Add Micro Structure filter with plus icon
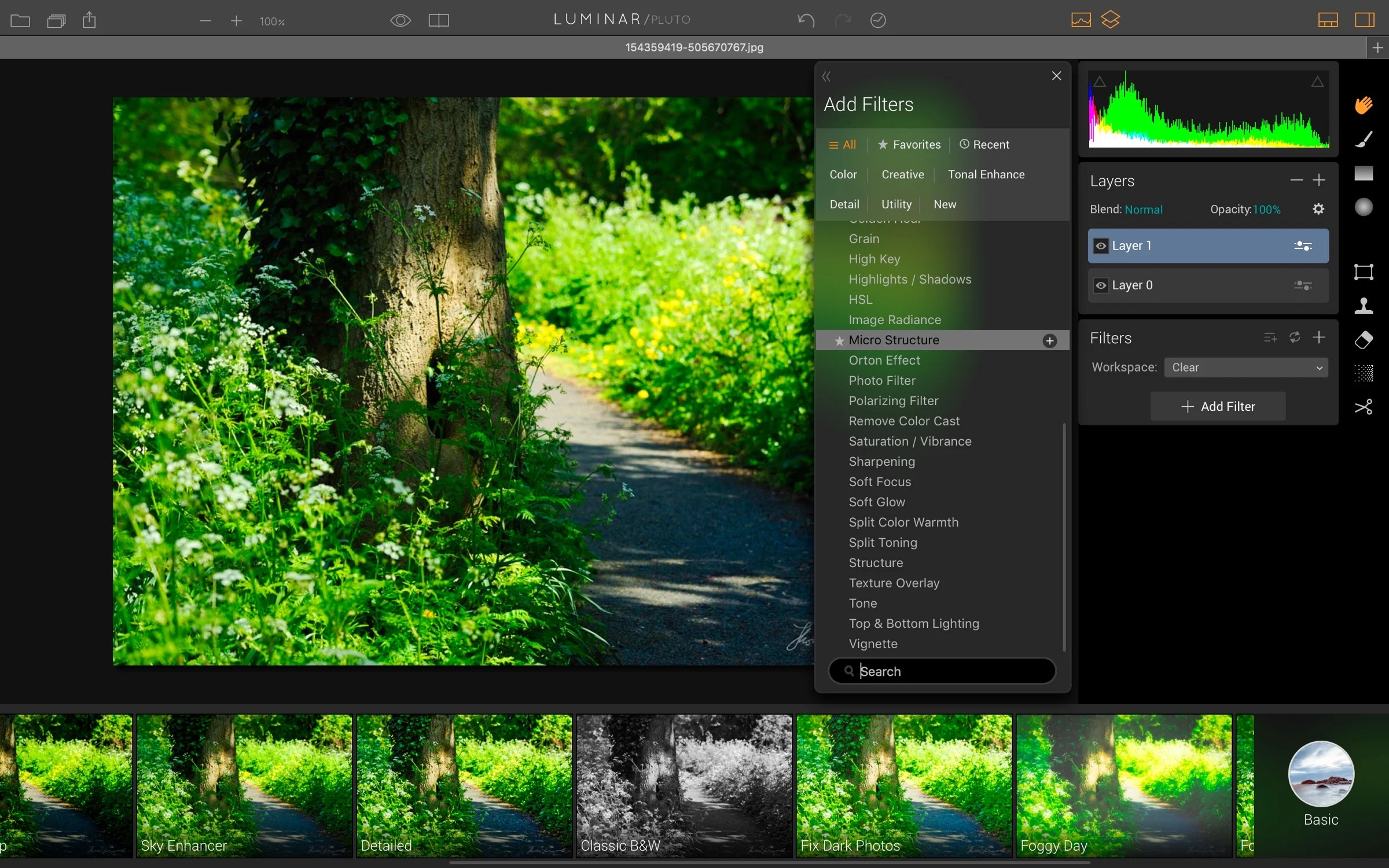Viewport: 1389px width, 868px height. [1049, 341]
